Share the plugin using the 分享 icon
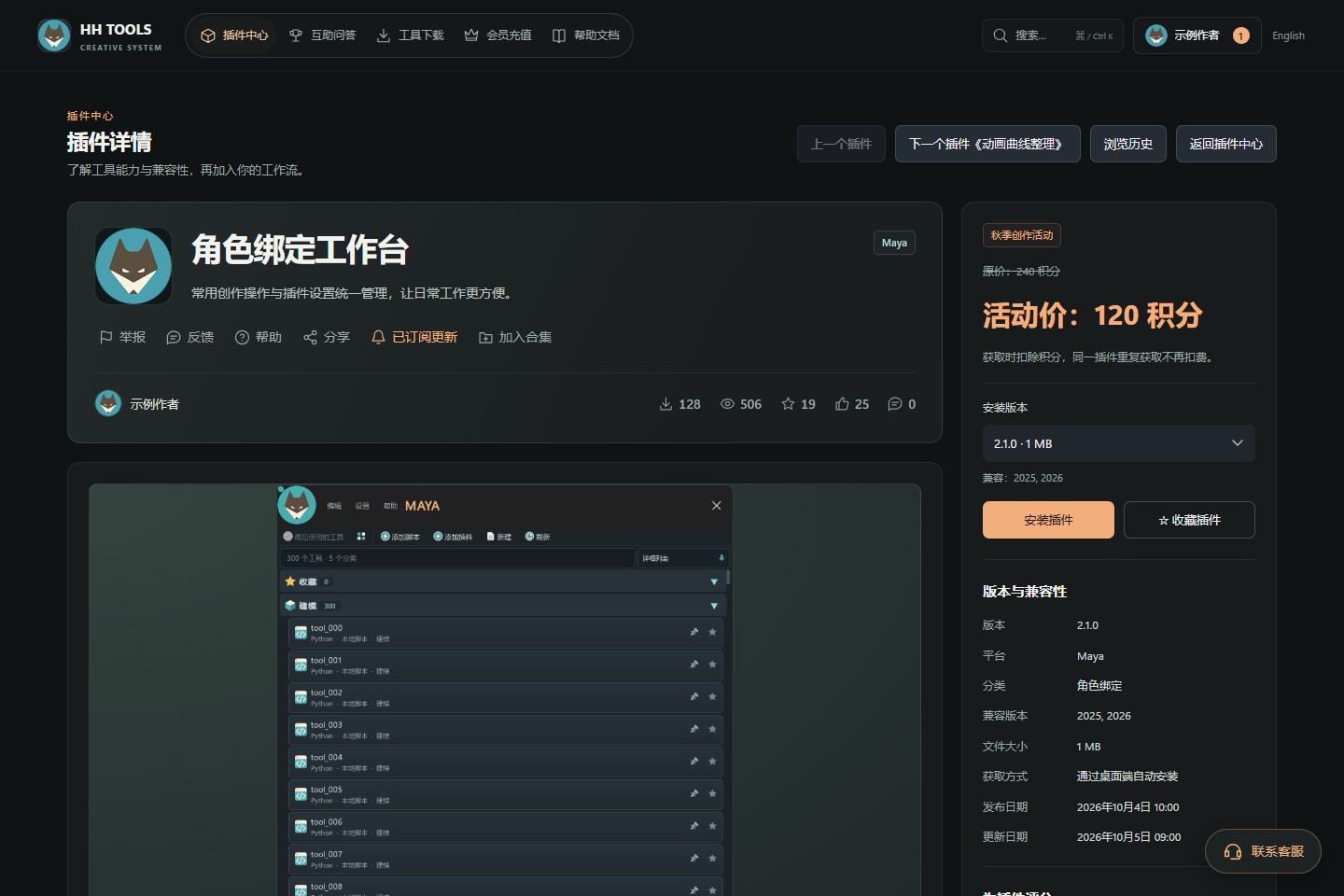 (327, 337)
